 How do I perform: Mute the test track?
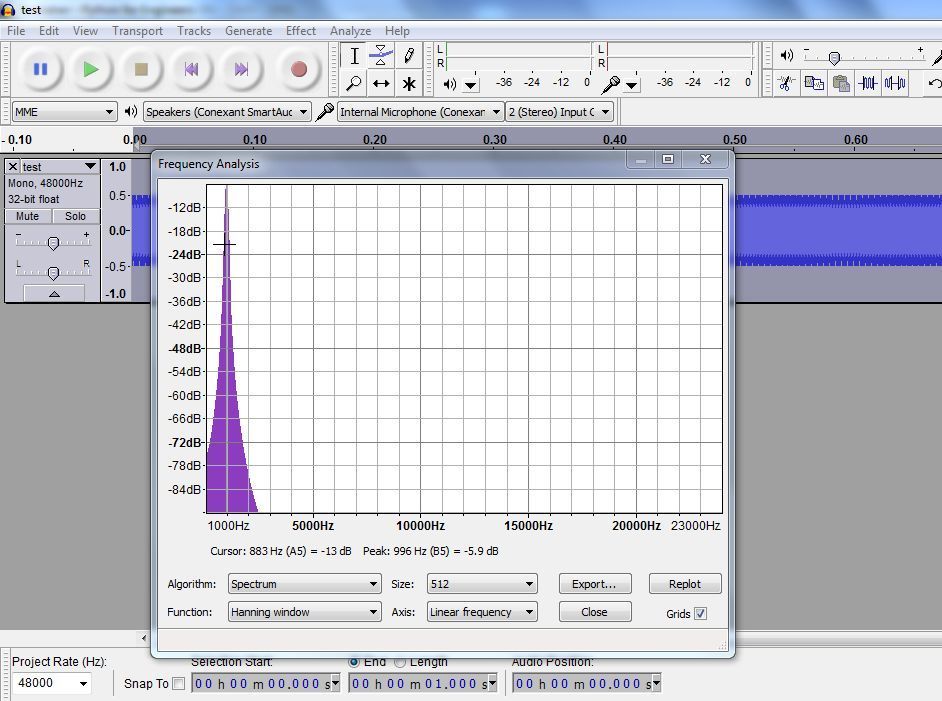click(x=28, y=216)
